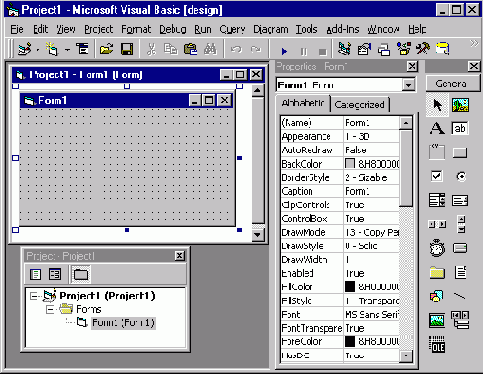Select the Label tool (letter A)
Screen dimensions: 483x374
437,128
